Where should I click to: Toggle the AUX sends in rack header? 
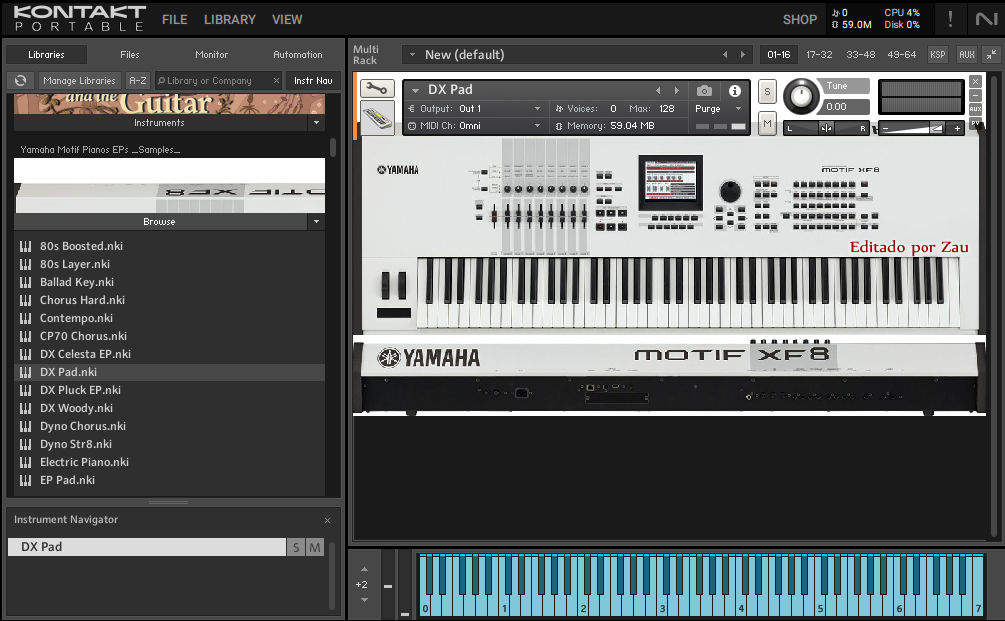pyautogui.click(x=967, y=54)
